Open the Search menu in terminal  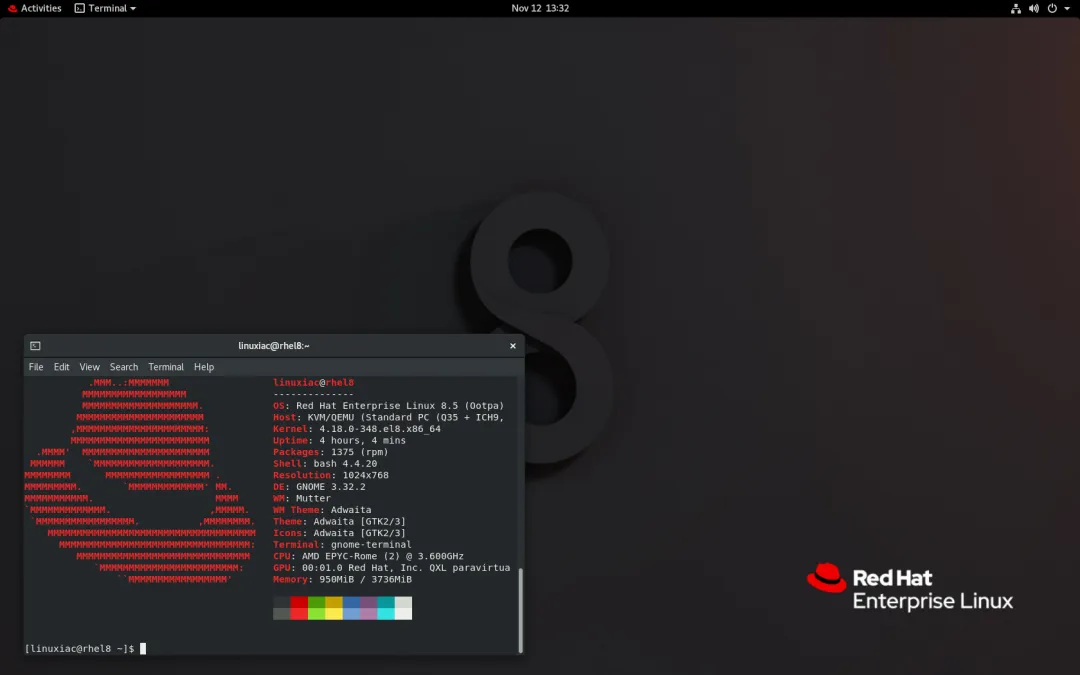click(x=124, y=367)
